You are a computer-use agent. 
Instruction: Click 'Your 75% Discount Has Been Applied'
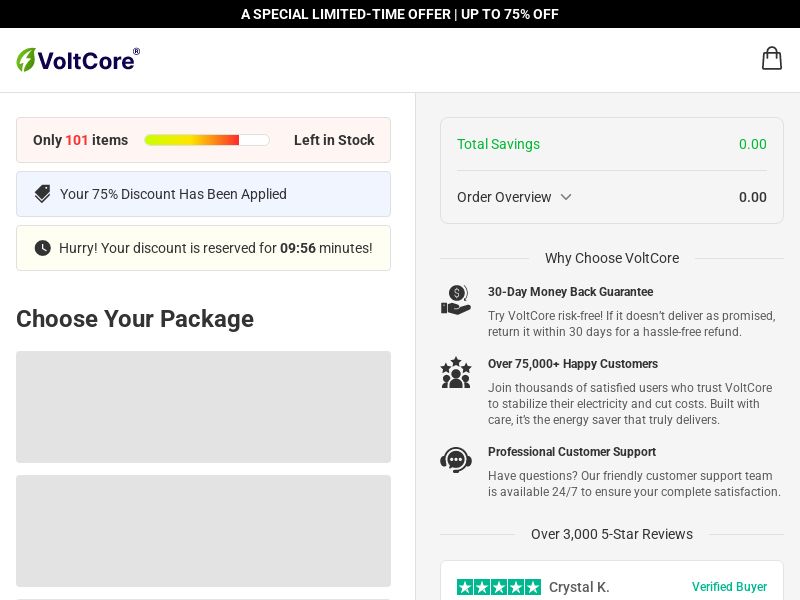click(x=173, y=194)
